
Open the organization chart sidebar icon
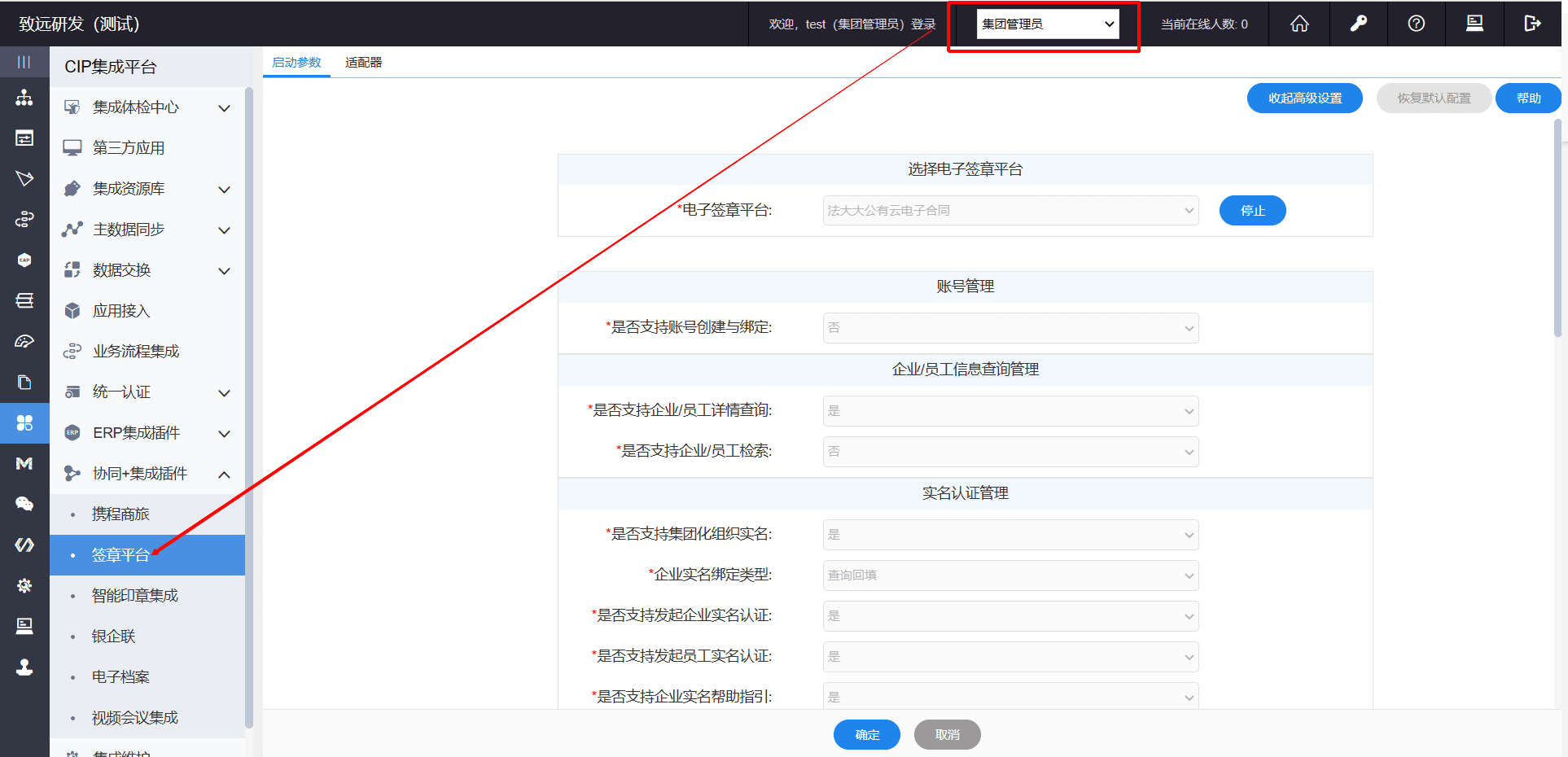click(x=24, y=98)
